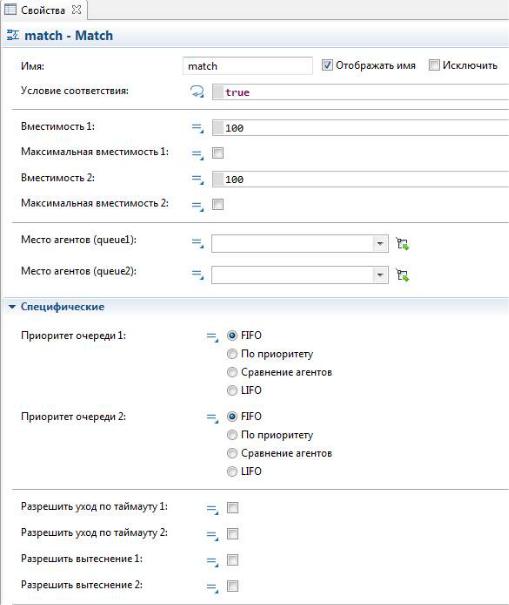Click the Имя text field containing match
The image size is (509, 605).
click(x=247, y=66)
